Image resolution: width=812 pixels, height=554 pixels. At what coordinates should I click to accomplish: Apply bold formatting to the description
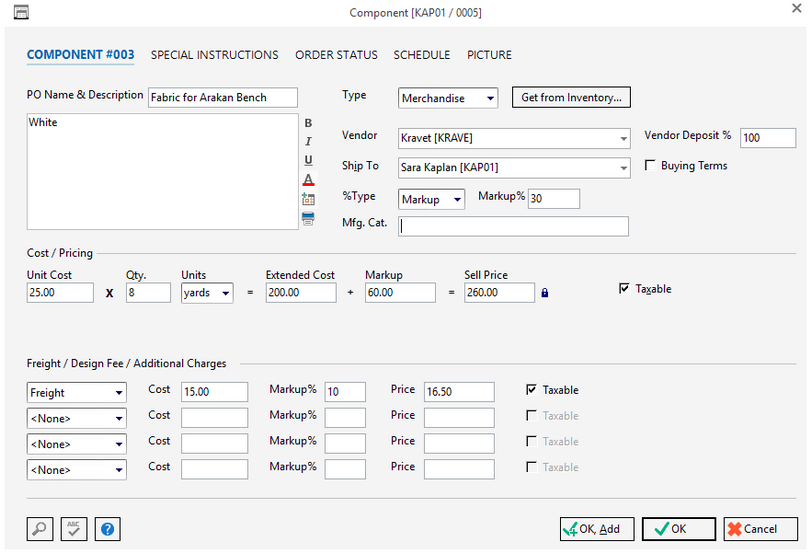(308, 123)
